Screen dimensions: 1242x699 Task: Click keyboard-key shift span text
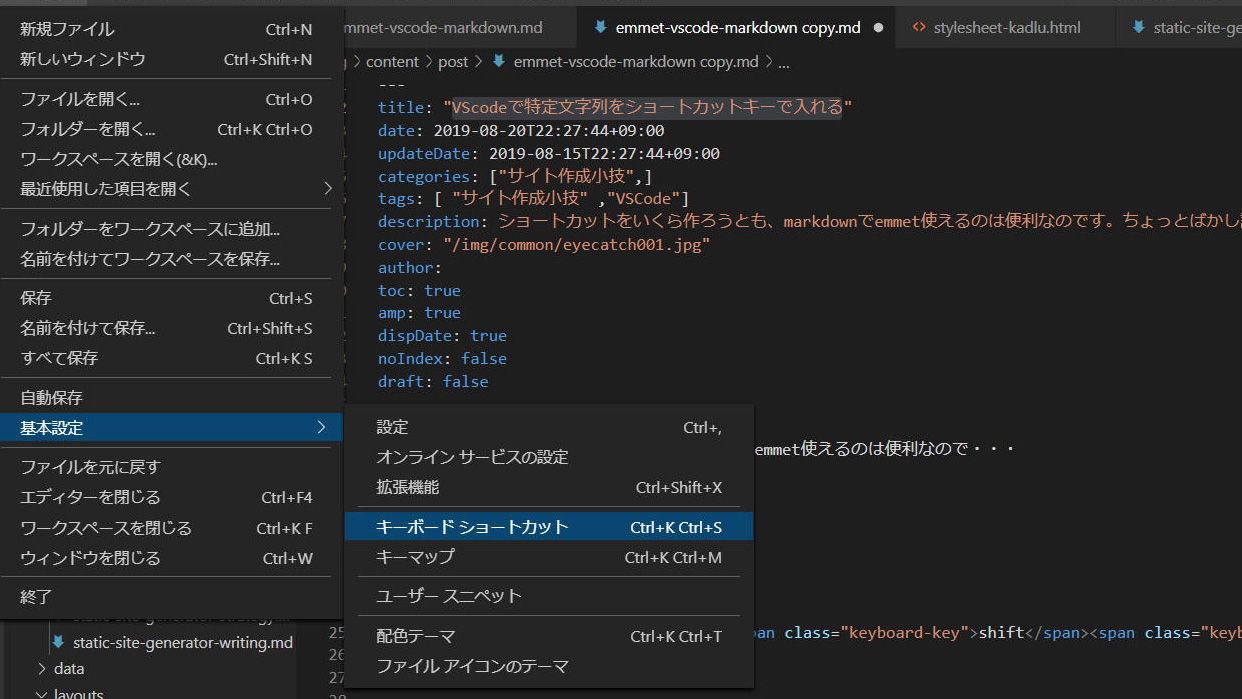click(x=1001, y=632)
